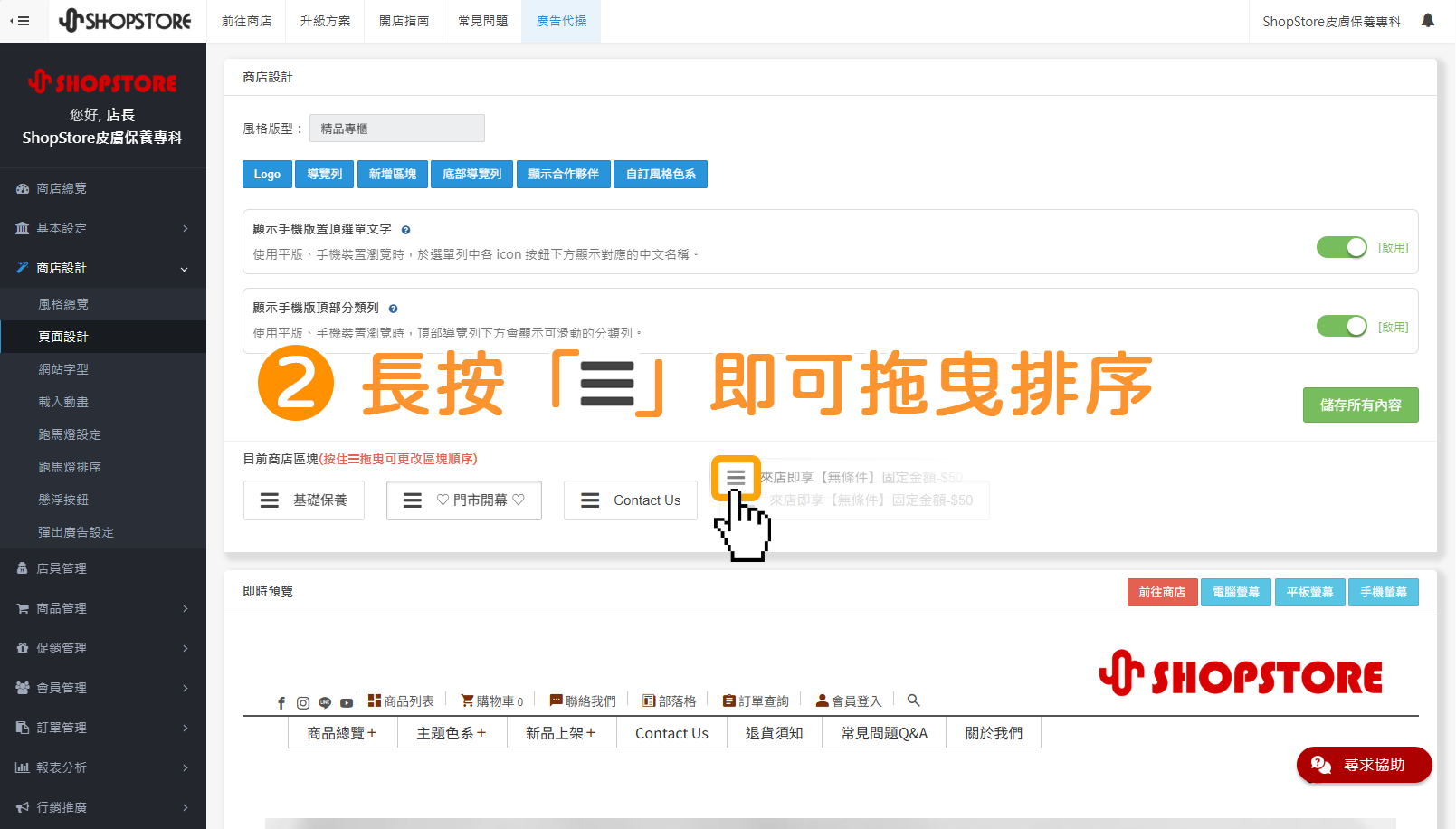Image resolution: width=1456 pixels, height=829 pixels.
Task: Click 店員管理 icon in sidebar
Action: 23,568
